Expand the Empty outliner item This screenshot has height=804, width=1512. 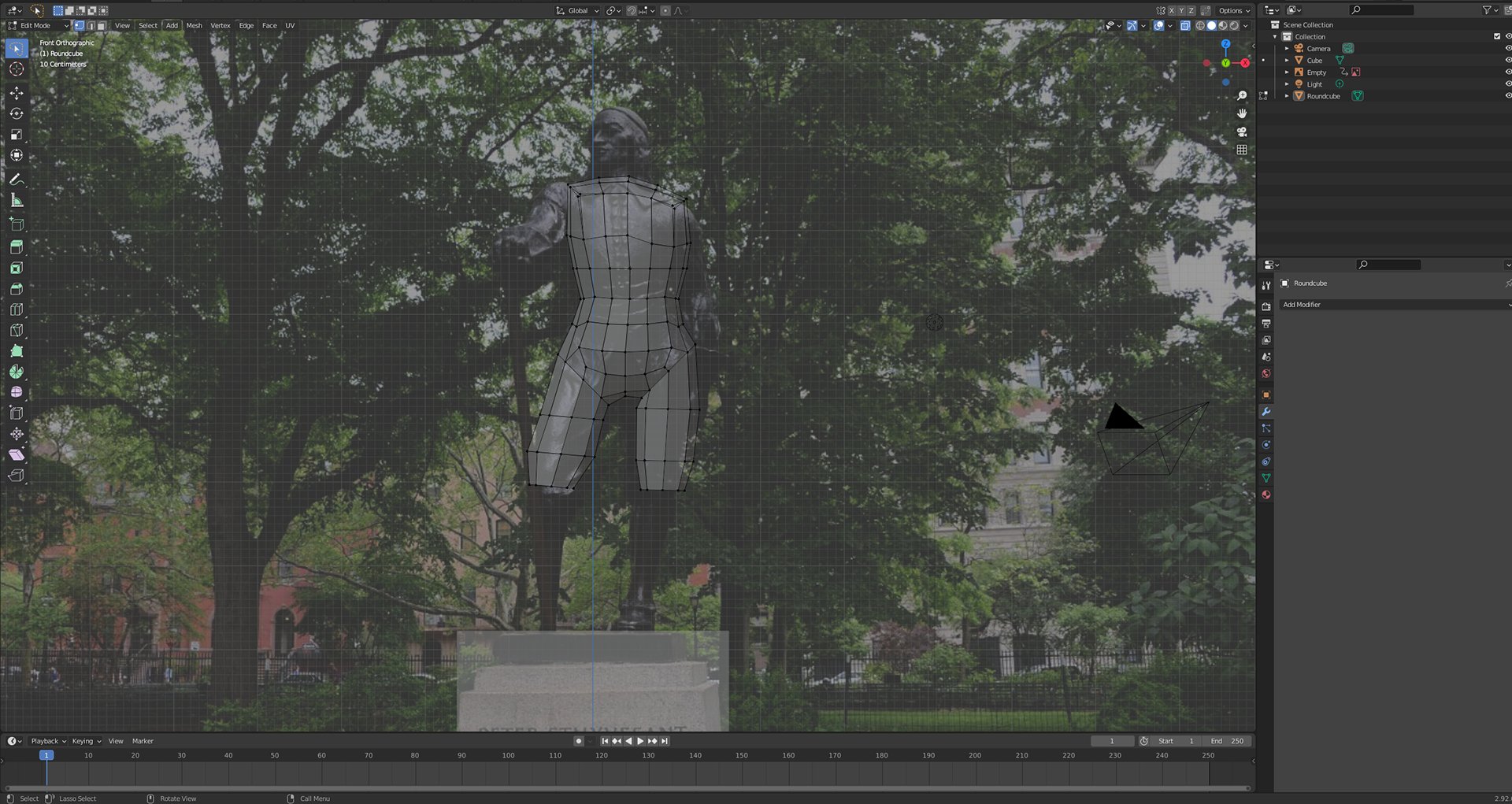(x=1287, y=72)
